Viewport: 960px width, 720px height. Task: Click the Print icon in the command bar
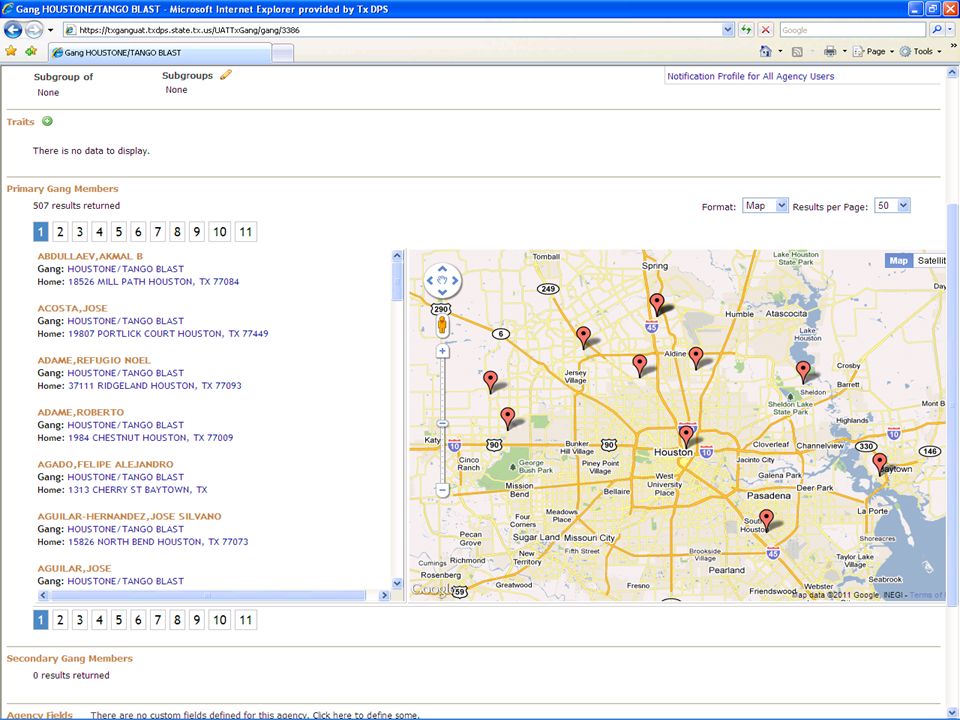pyautogui.click(x=830, y=51)
